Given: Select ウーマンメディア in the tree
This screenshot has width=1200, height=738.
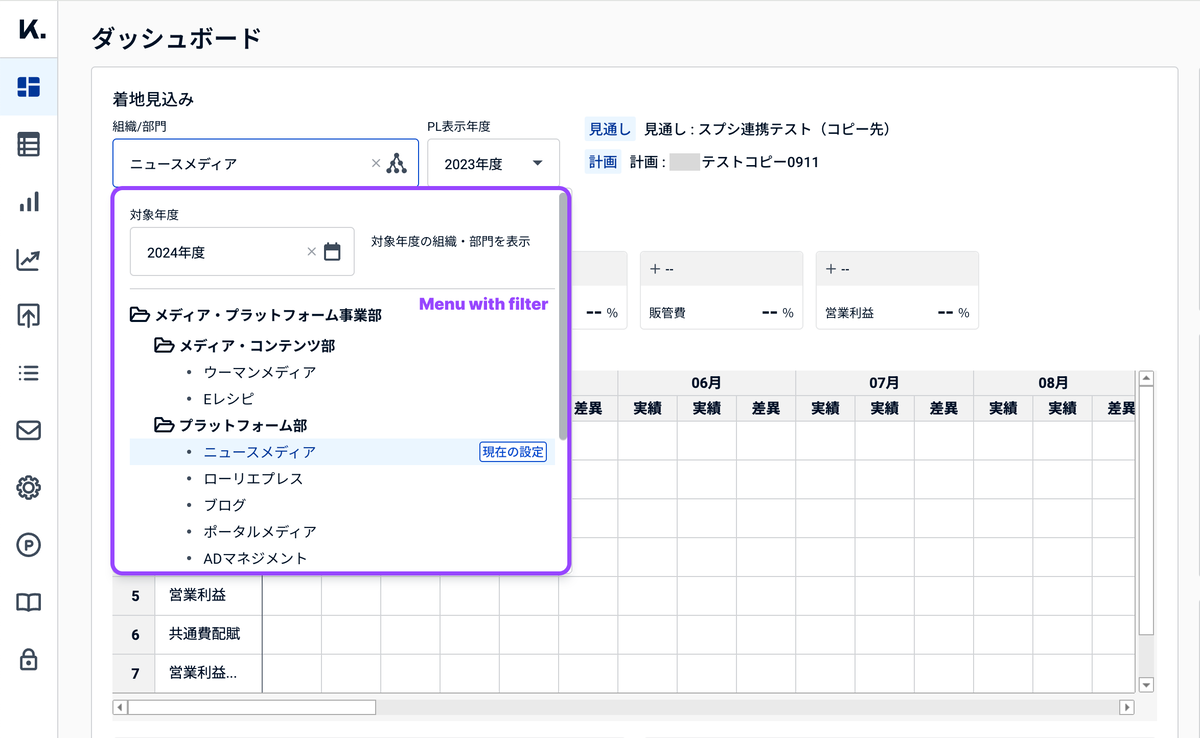Looking at the screenshot, I should click(259, 372).
